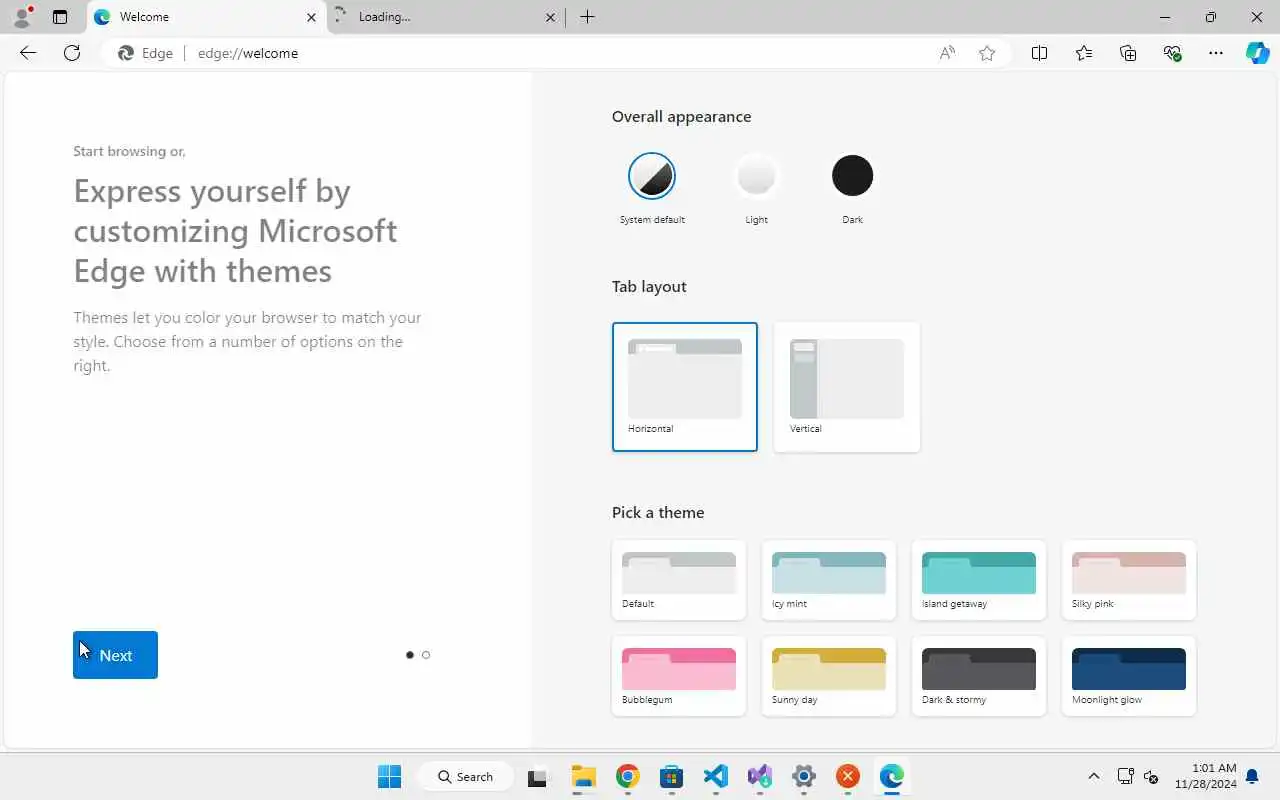Open the profile icon in title bar

pyautogui.click(x=22, y=17)
